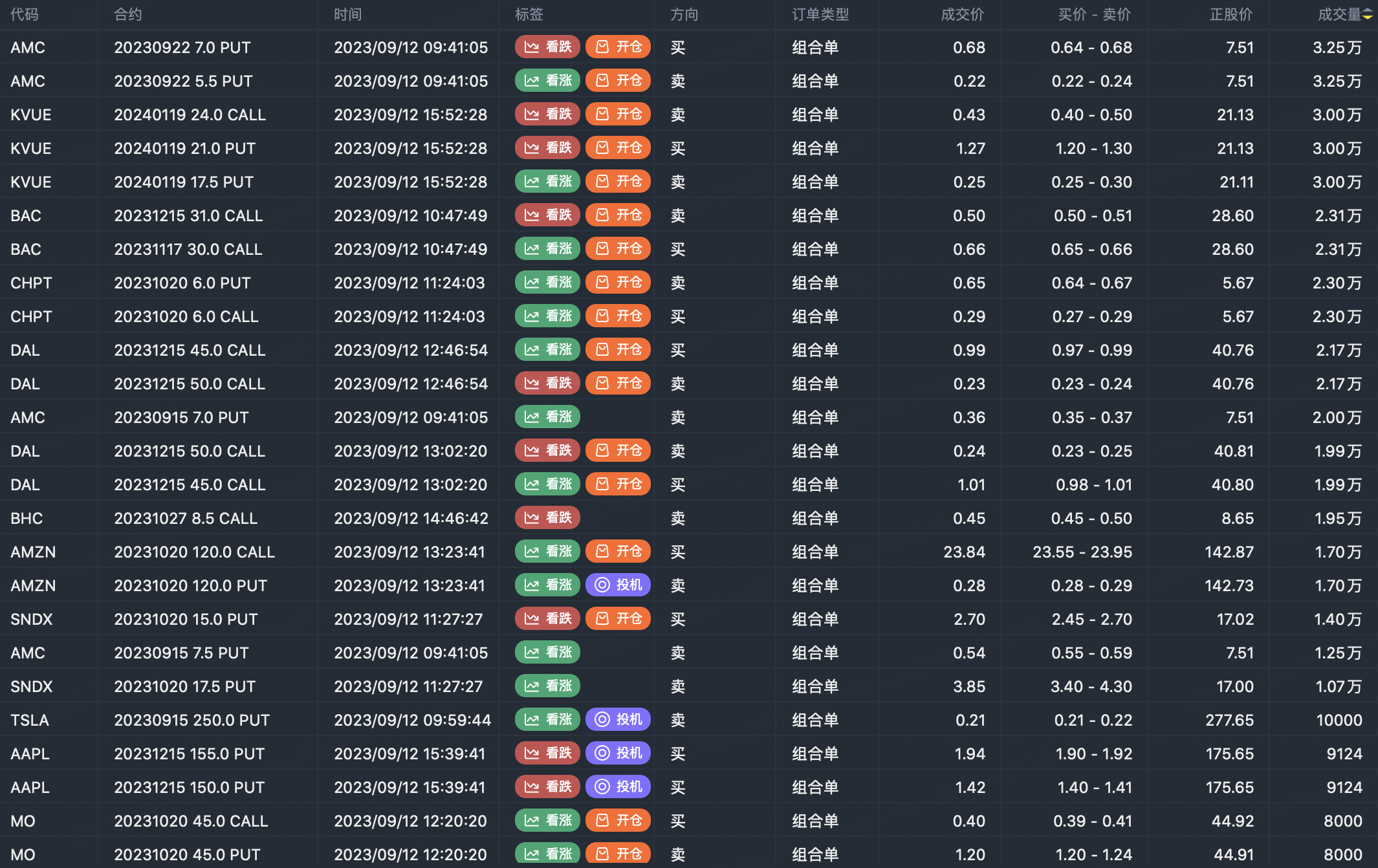Screen dimensions: 1378x868
Task: Click the 代码 column header
Action: point(25,15)
